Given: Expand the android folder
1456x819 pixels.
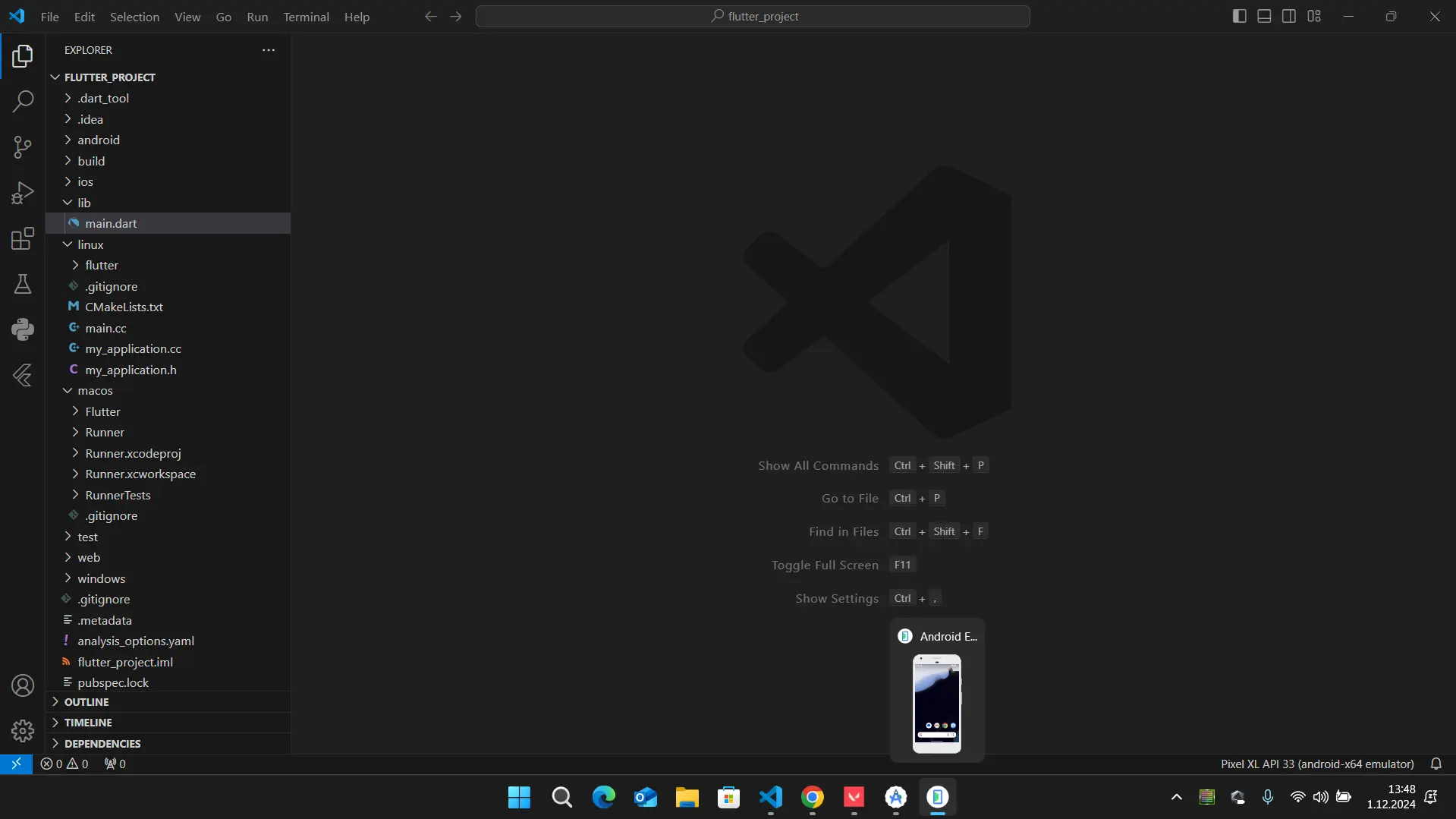Looking at the screenshot, I should pyautogui.click(x=168, y=140).
